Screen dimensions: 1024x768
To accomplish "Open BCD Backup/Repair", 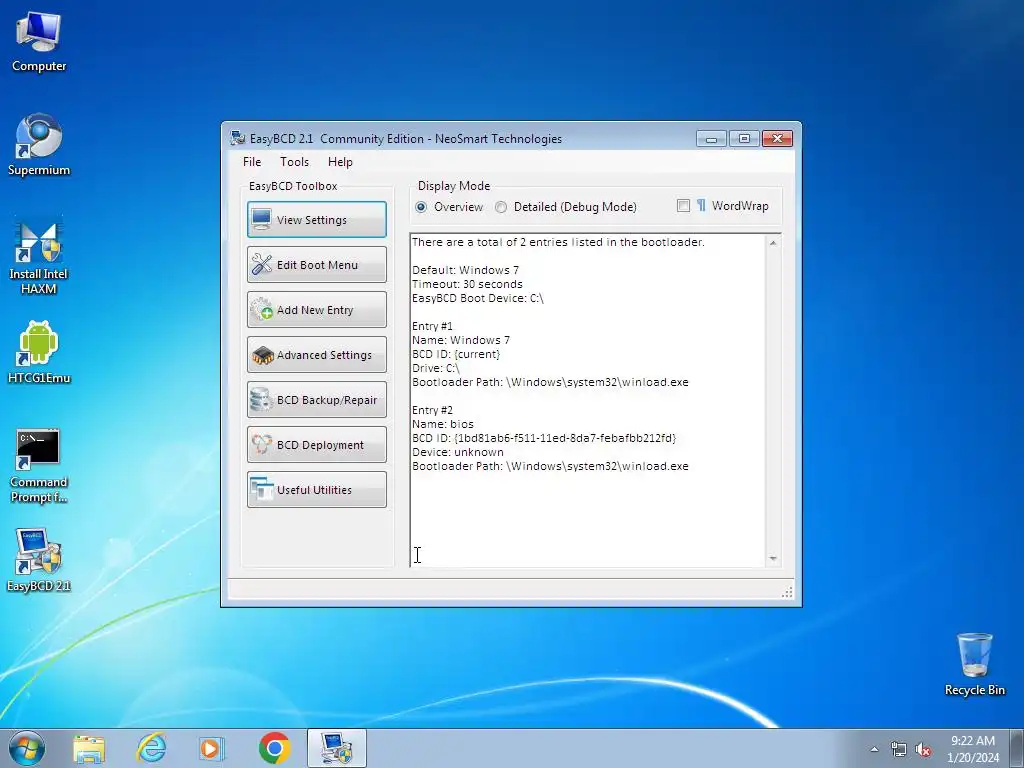I will [x=317, y=400].
